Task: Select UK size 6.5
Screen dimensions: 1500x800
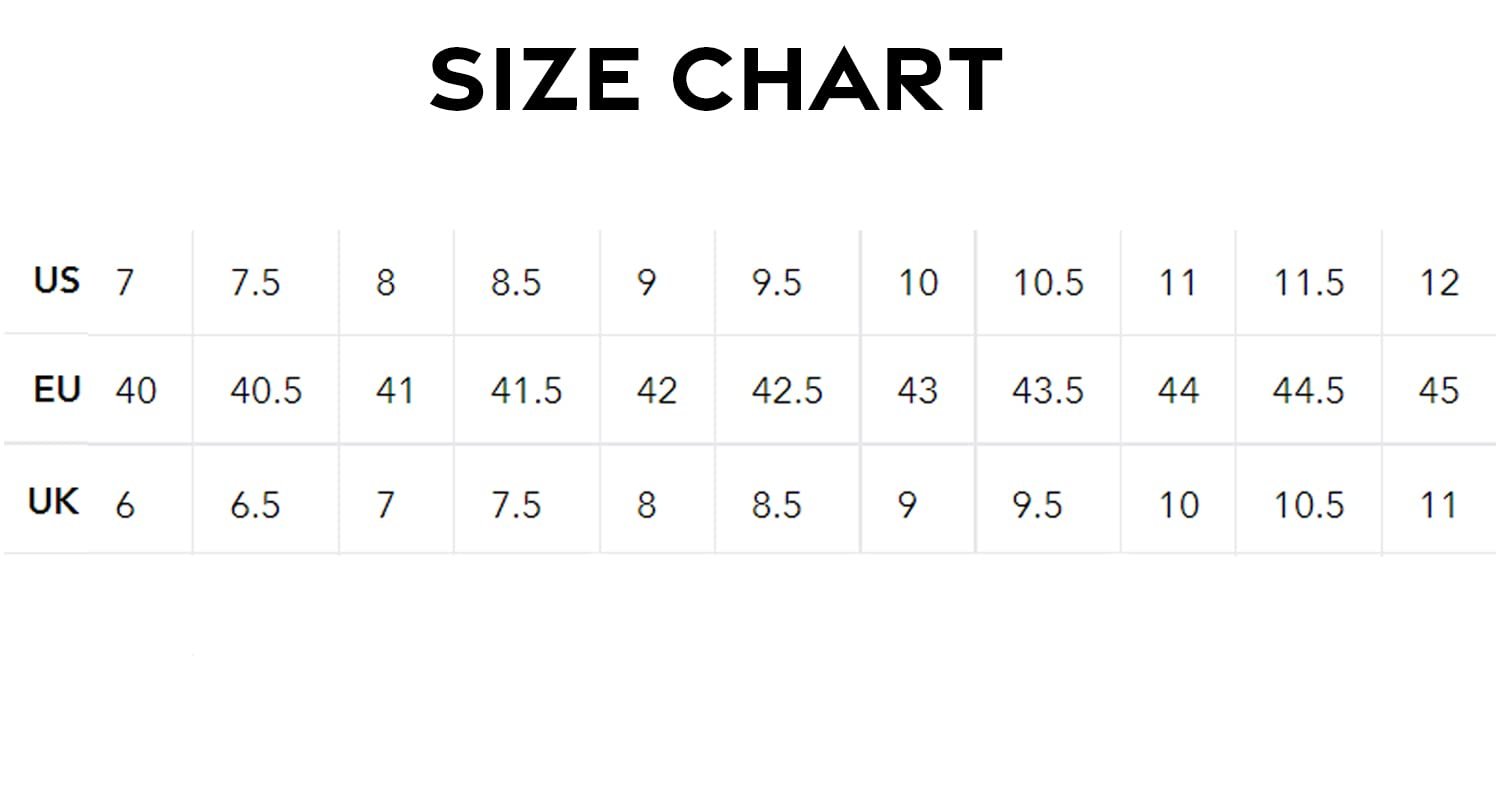Action: pyautogui.click(x=255, y=505)
